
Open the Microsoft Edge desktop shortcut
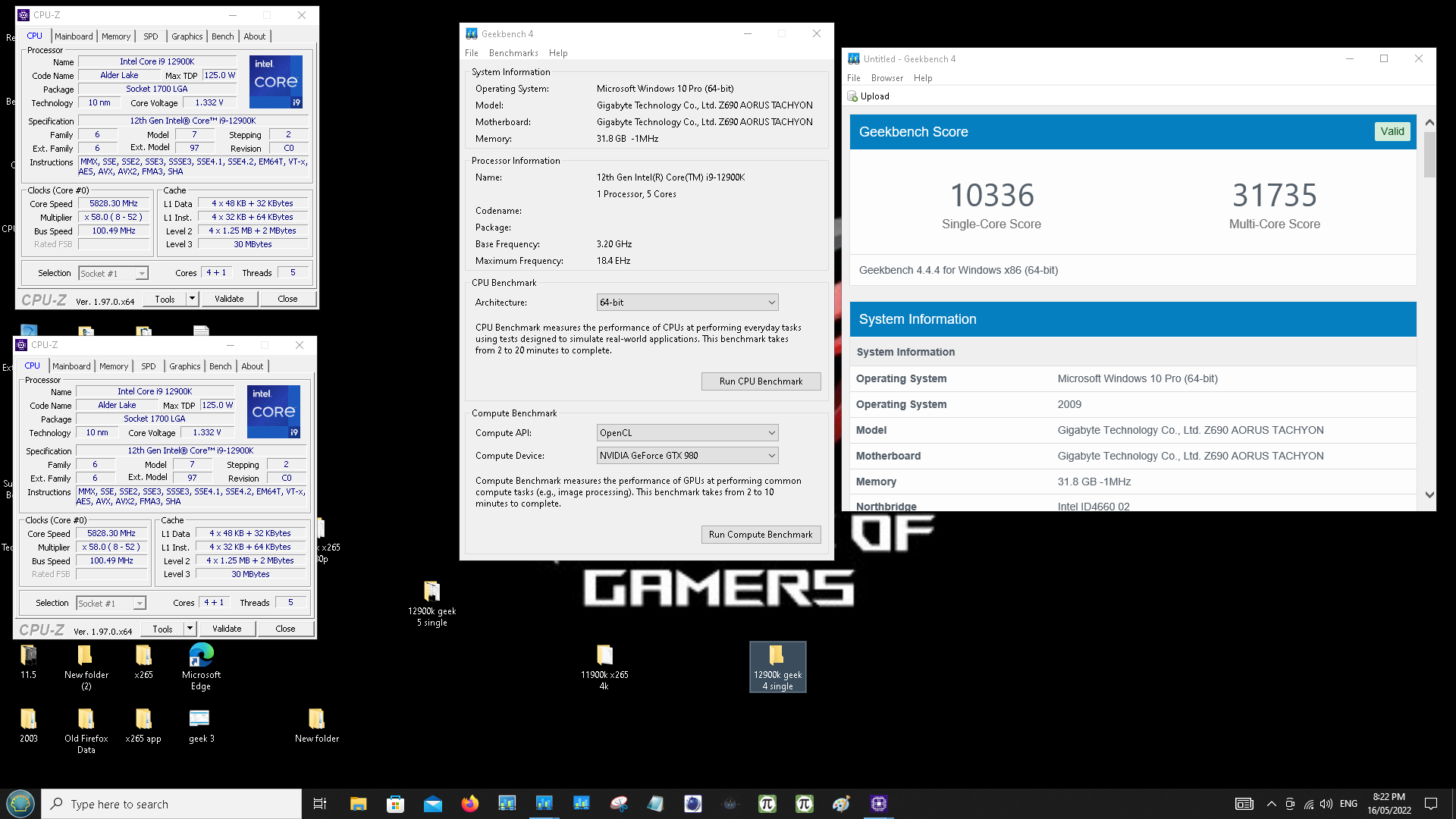[x=201, y=667]
